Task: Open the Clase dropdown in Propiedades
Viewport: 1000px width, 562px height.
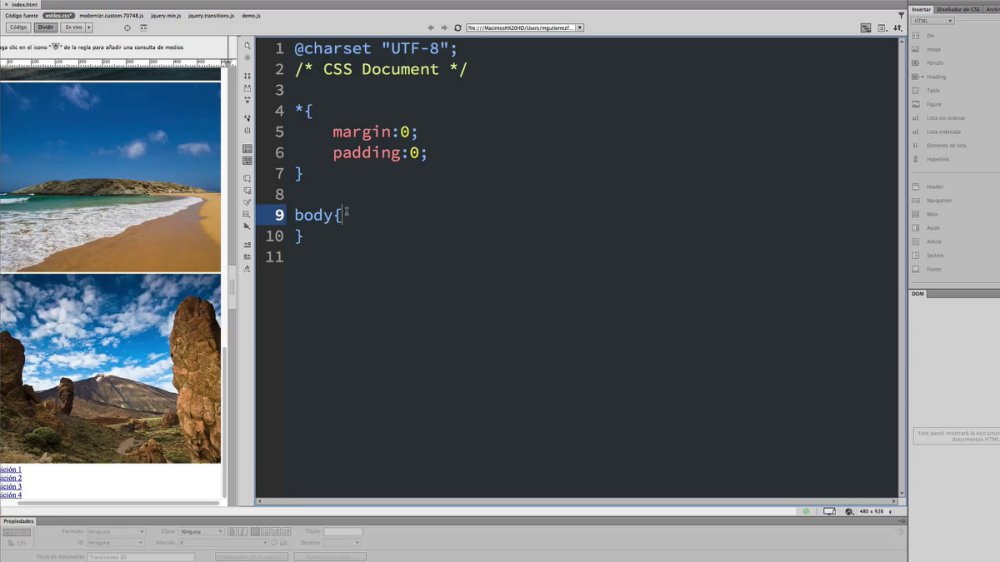Action: (x=201, y=531)
